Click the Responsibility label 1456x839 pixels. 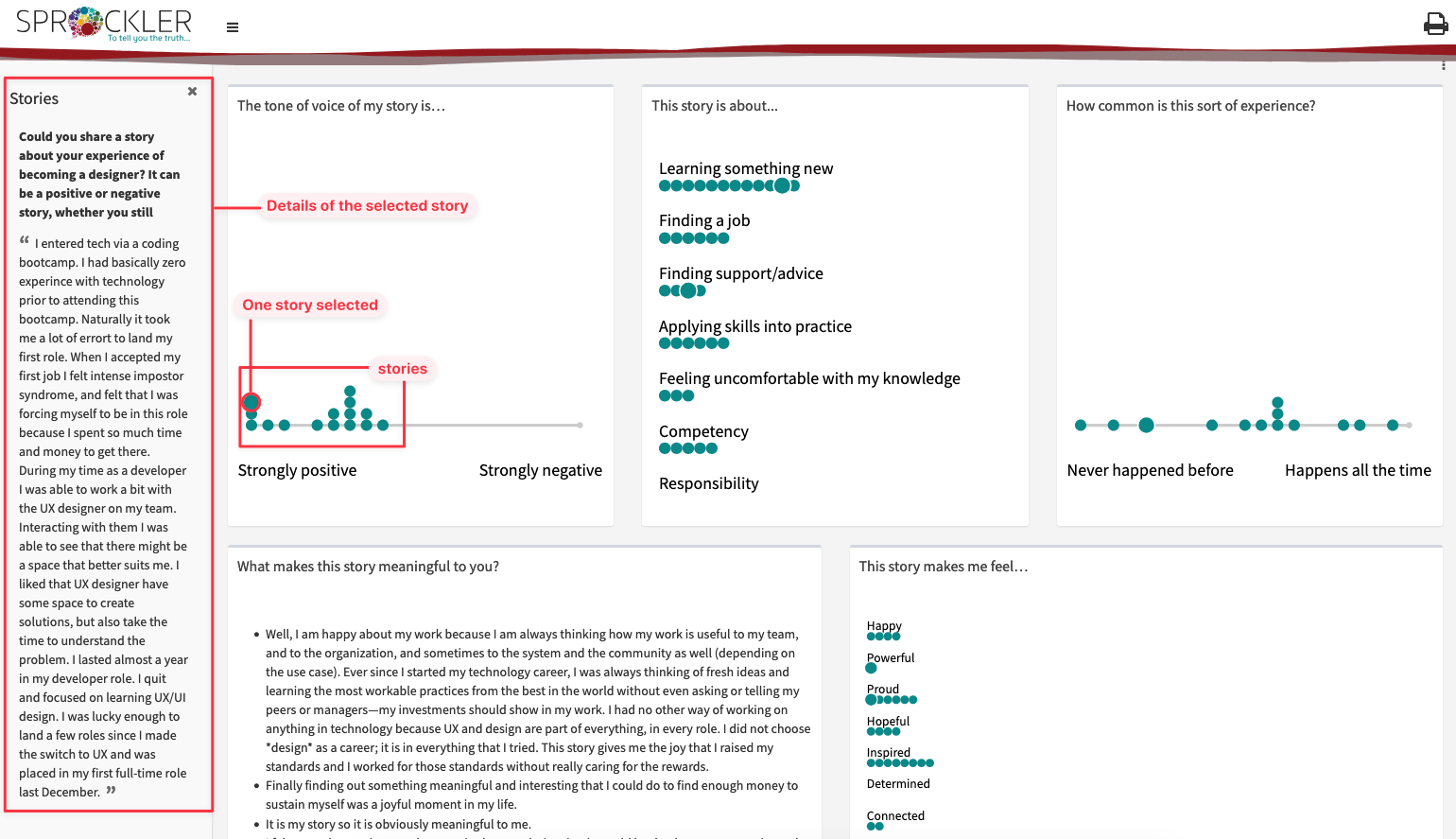point(709,483)
